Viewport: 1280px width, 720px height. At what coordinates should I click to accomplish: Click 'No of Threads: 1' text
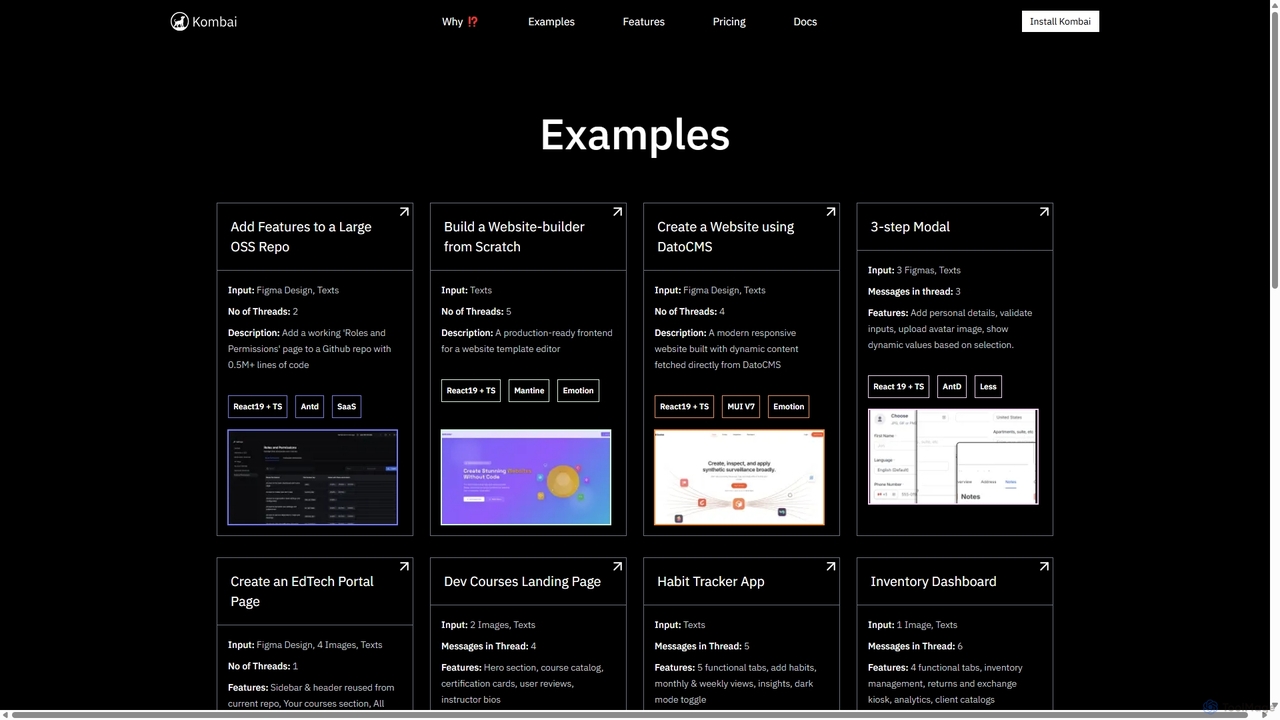click(263, 666)
